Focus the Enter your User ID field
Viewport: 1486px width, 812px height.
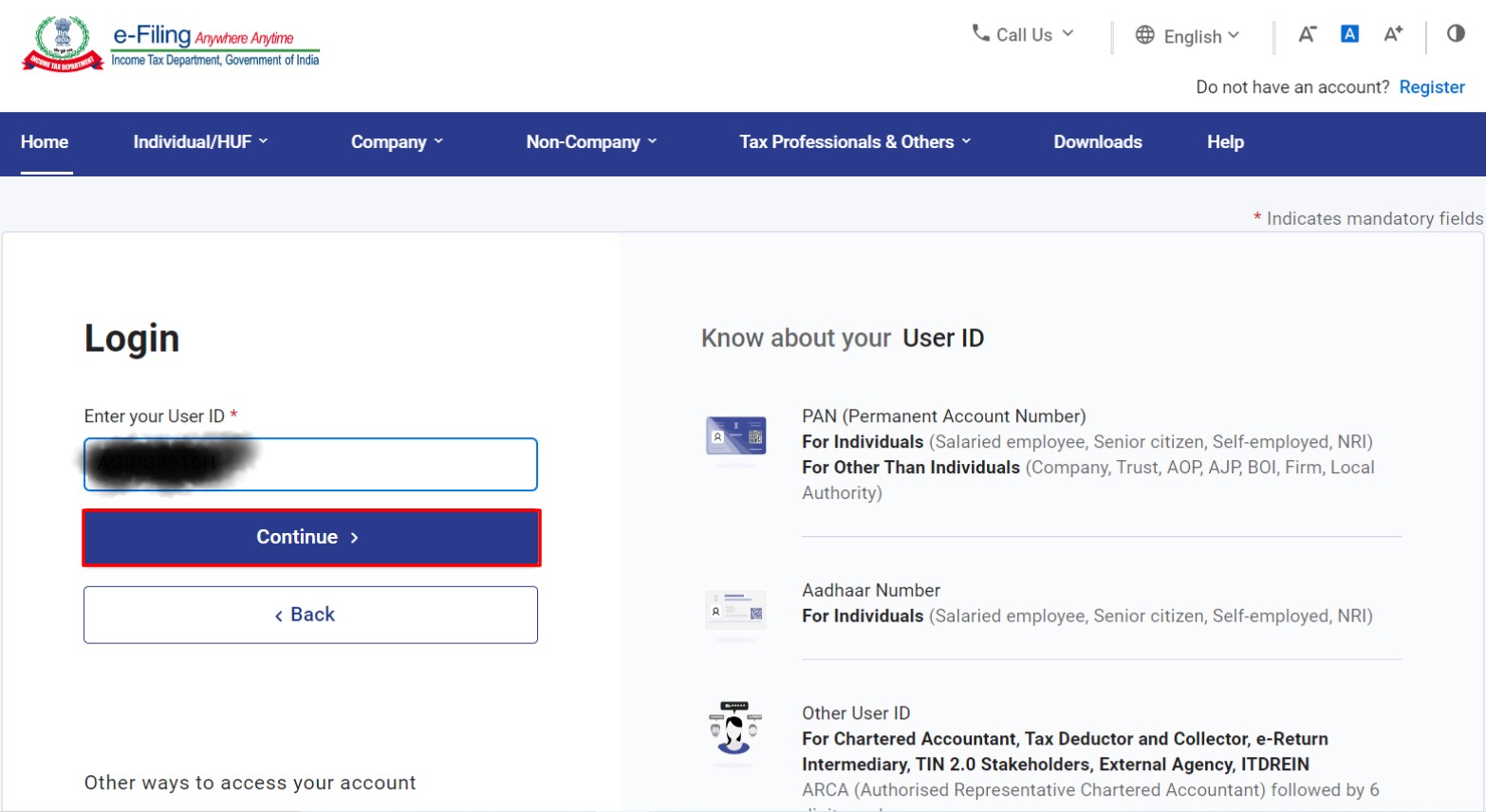point(310,464)
